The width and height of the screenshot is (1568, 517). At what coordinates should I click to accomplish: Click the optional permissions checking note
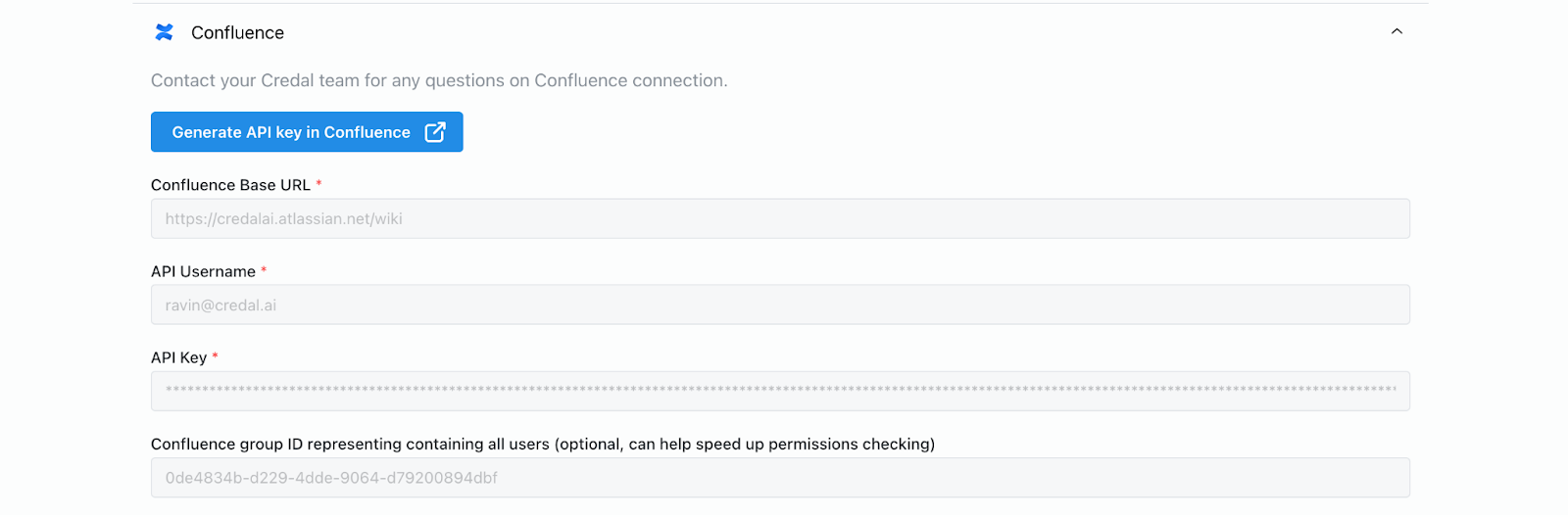(x=745, y=445)
